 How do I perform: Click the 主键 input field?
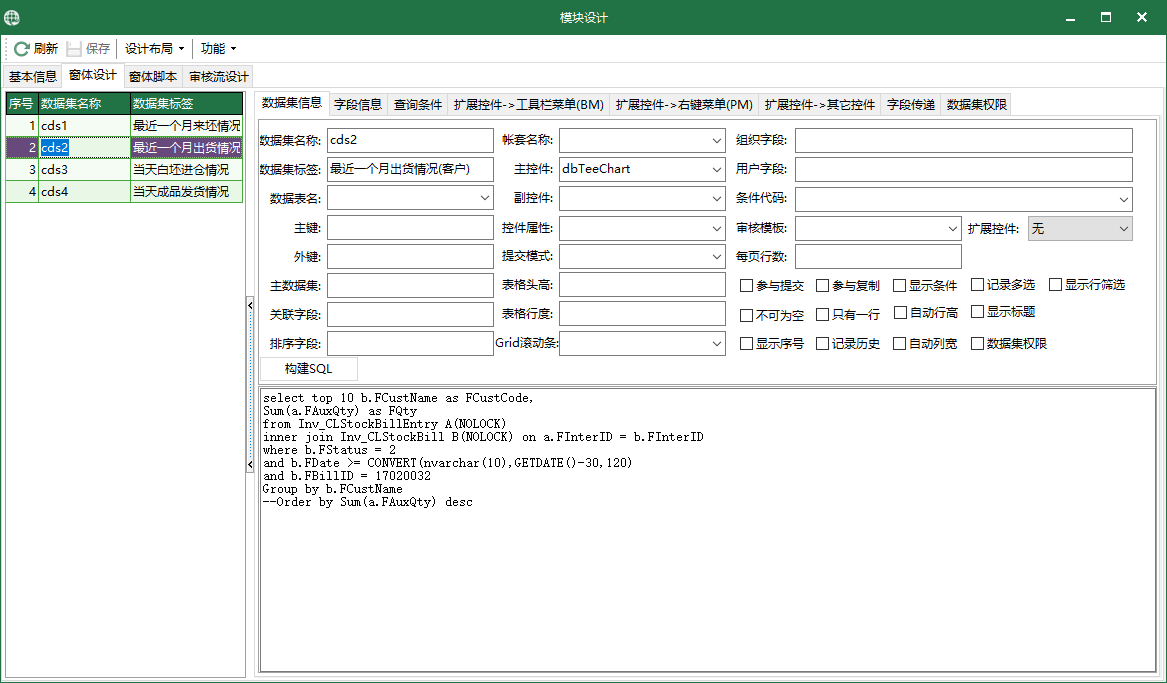pos(410,228)
